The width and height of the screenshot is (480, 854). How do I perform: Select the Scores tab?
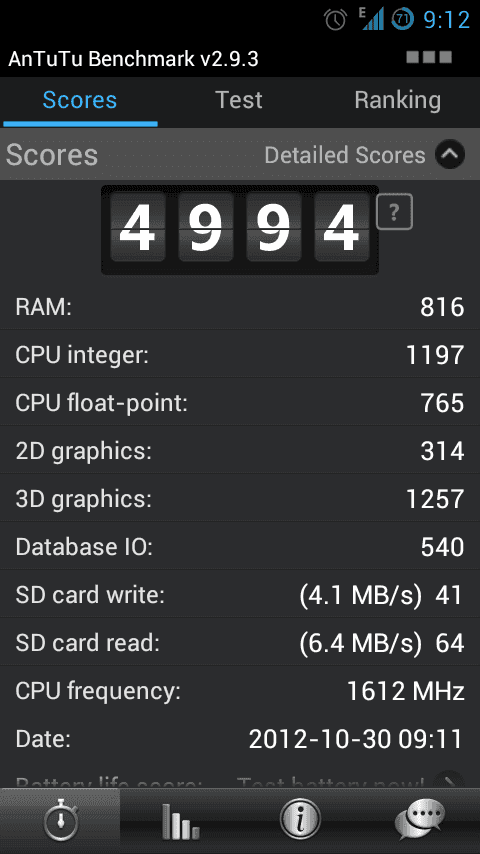point(80,100)
